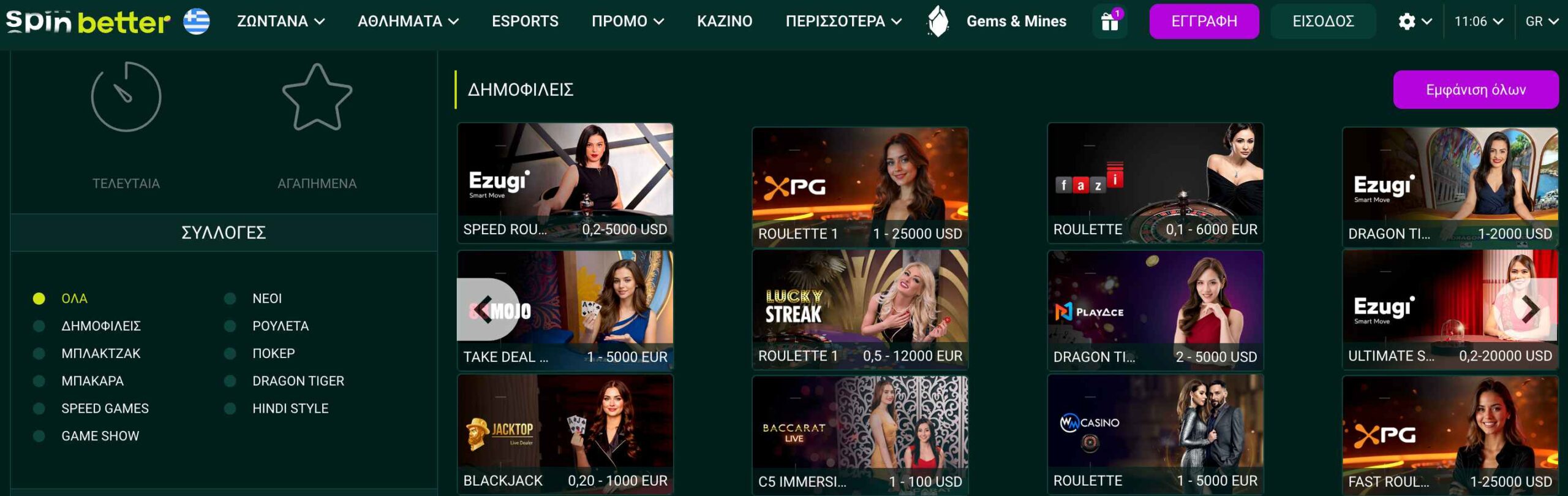The height and width of the screenshot is (496, 1568).
Task: Select the ΜΠΛΑΚΤΖΑΚ collection radio button
Action: coord(39,354)
